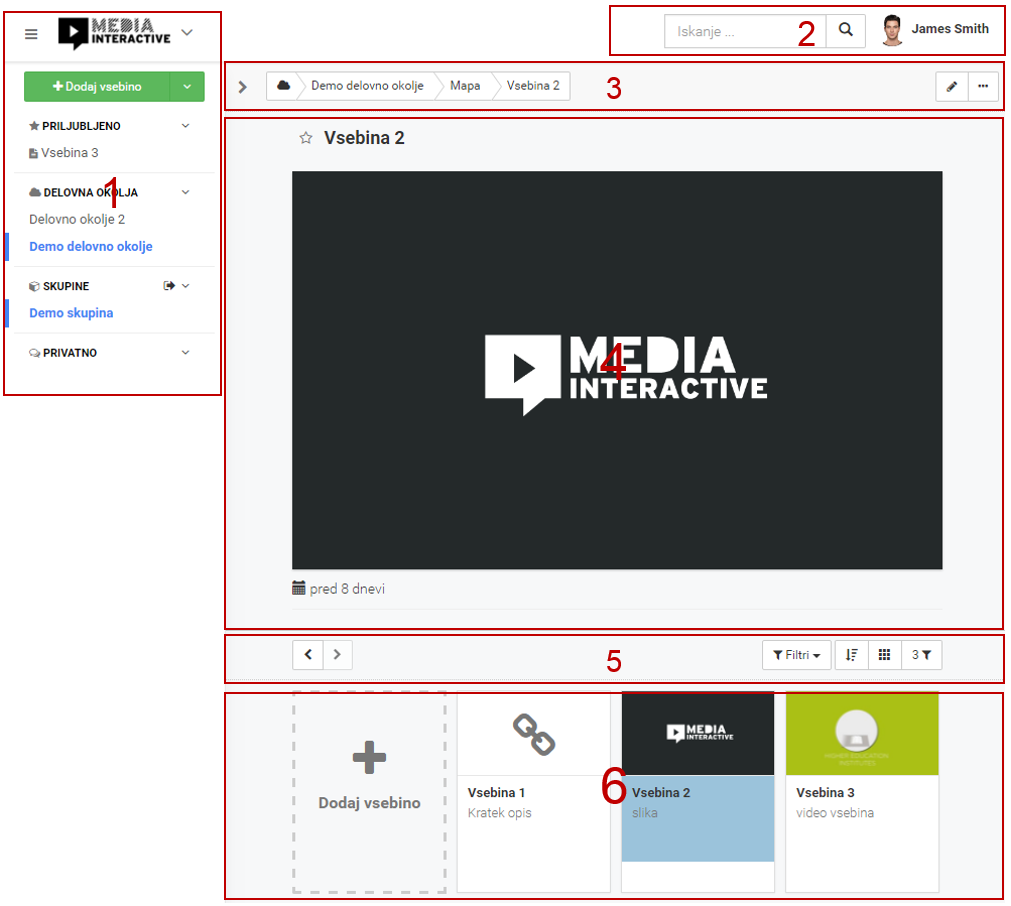
Task: Collapse the DELOVNA OKOLJA section
Action: 186,192
